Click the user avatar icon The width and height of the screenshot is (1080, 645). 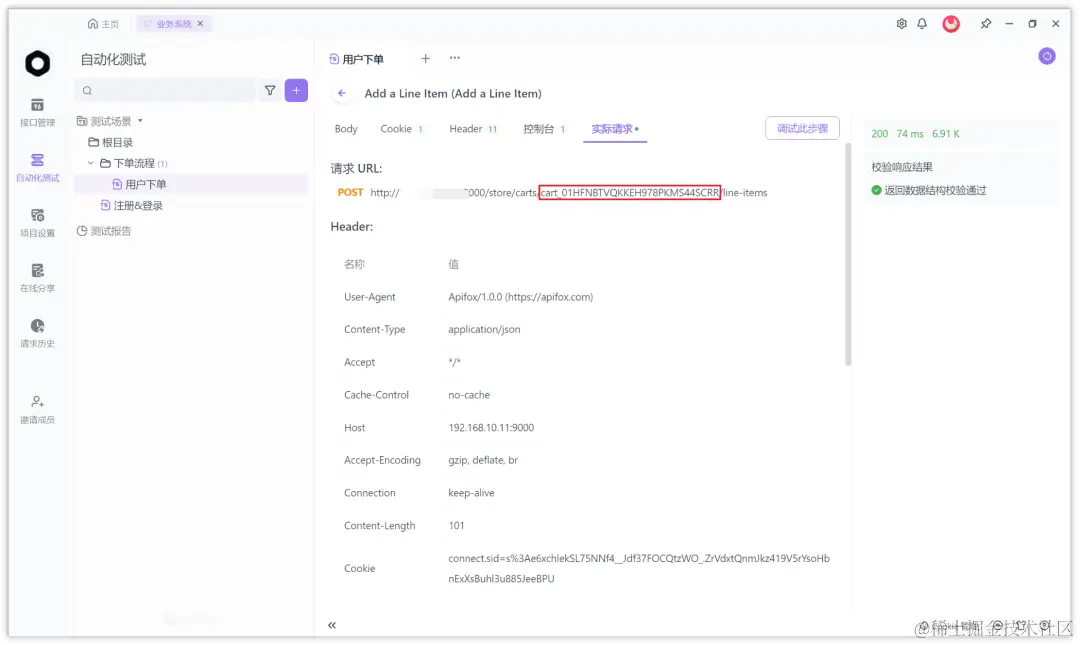point(951,23)
